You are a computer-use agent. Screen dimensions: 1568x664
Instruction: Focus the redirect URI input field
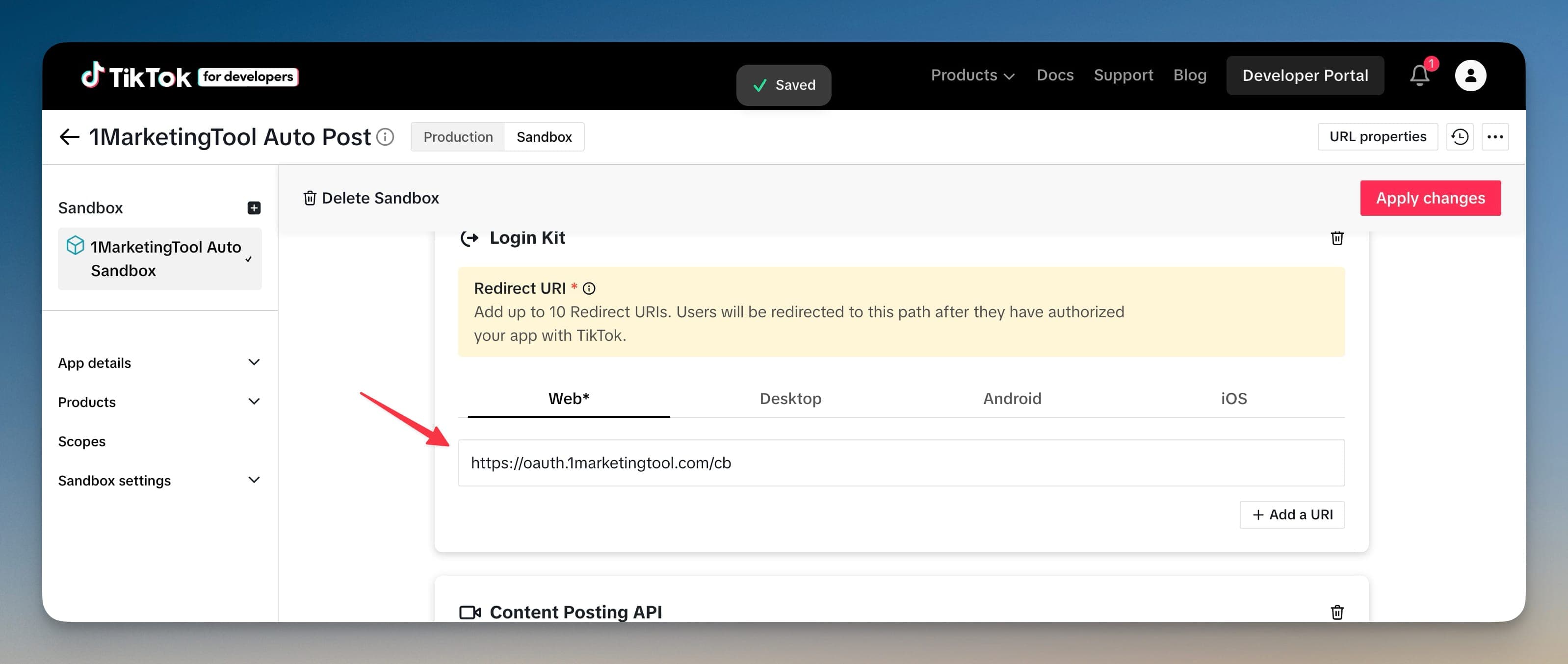901,463
